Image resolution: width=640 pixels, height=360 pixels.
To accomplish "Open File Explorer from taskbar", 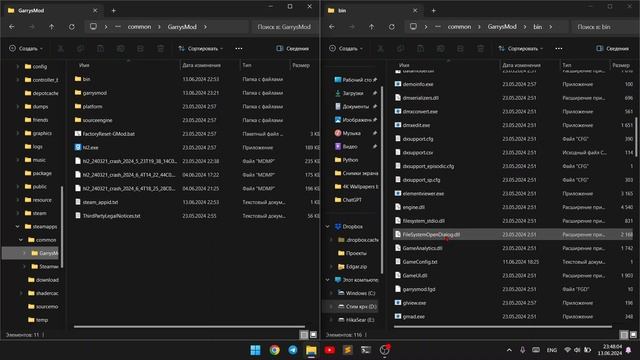I will [x=311, y=350].
